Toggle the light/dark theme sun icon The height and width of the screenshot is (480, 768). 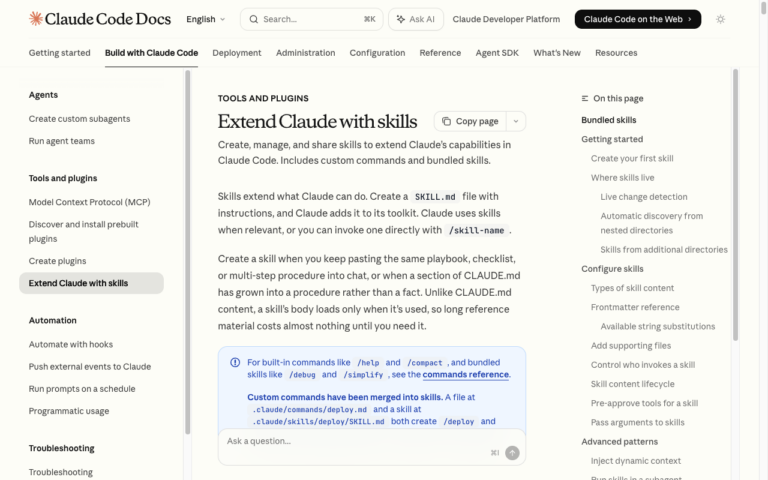(720, 19)
